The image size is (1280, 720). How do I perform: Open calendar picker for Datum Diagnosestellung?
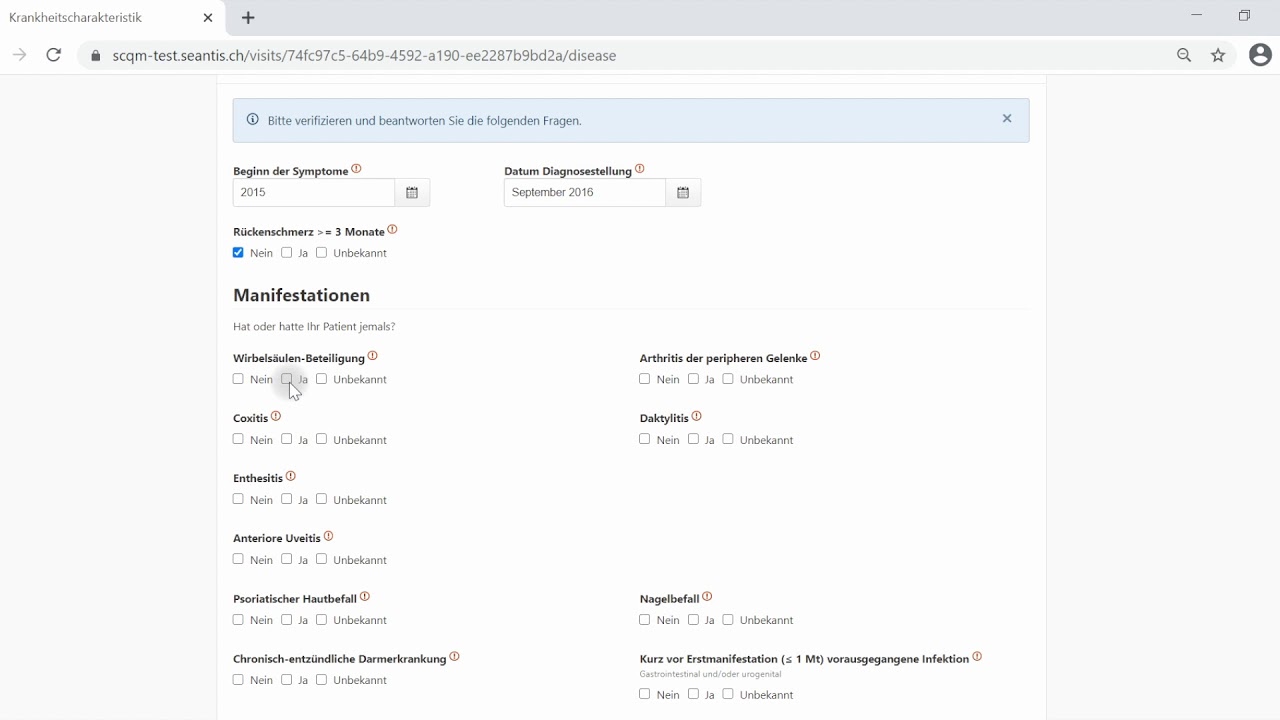pos(683,192)
